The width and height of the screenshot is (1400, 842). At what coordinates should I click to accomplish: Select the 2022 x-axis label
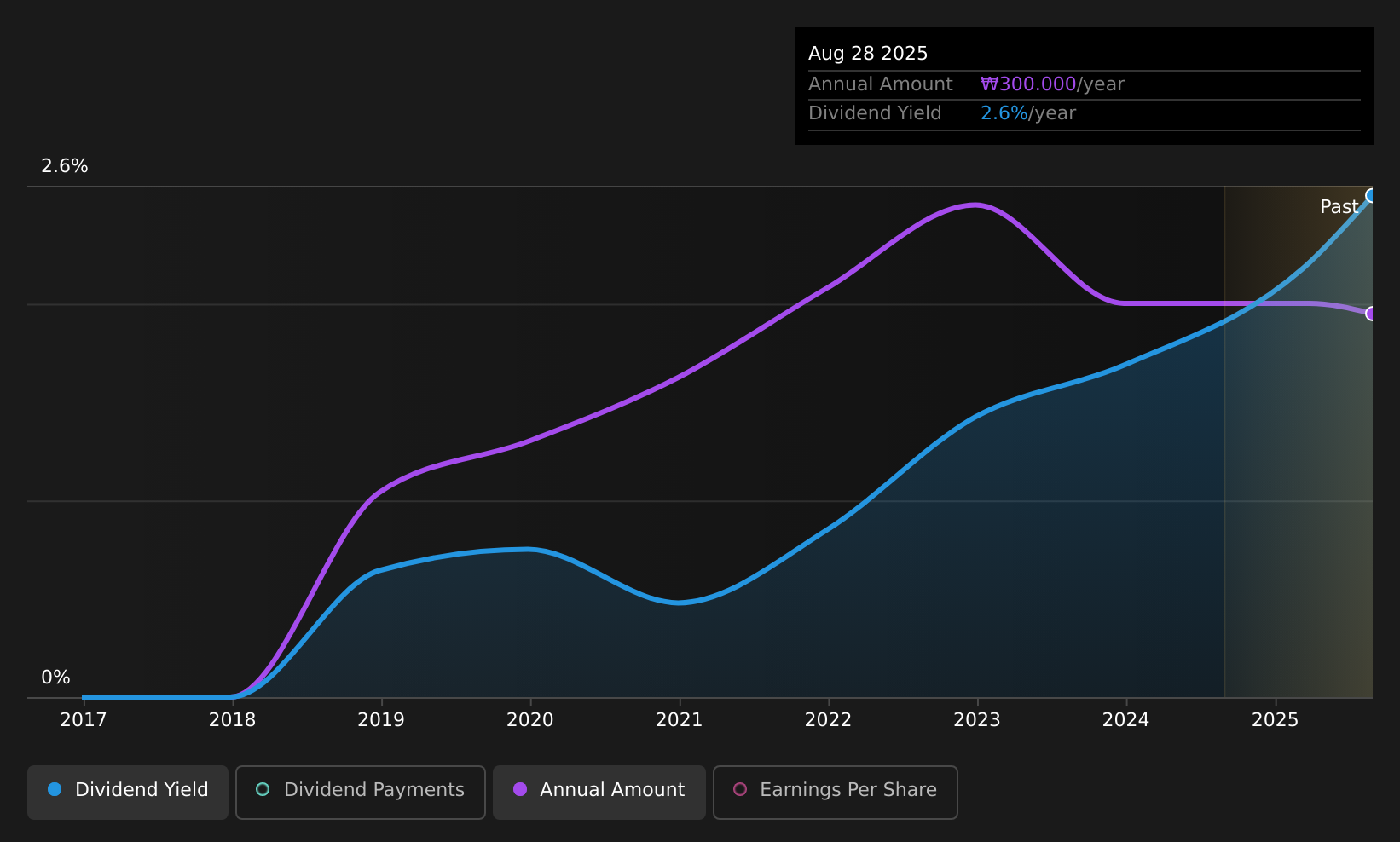[829, 720]
